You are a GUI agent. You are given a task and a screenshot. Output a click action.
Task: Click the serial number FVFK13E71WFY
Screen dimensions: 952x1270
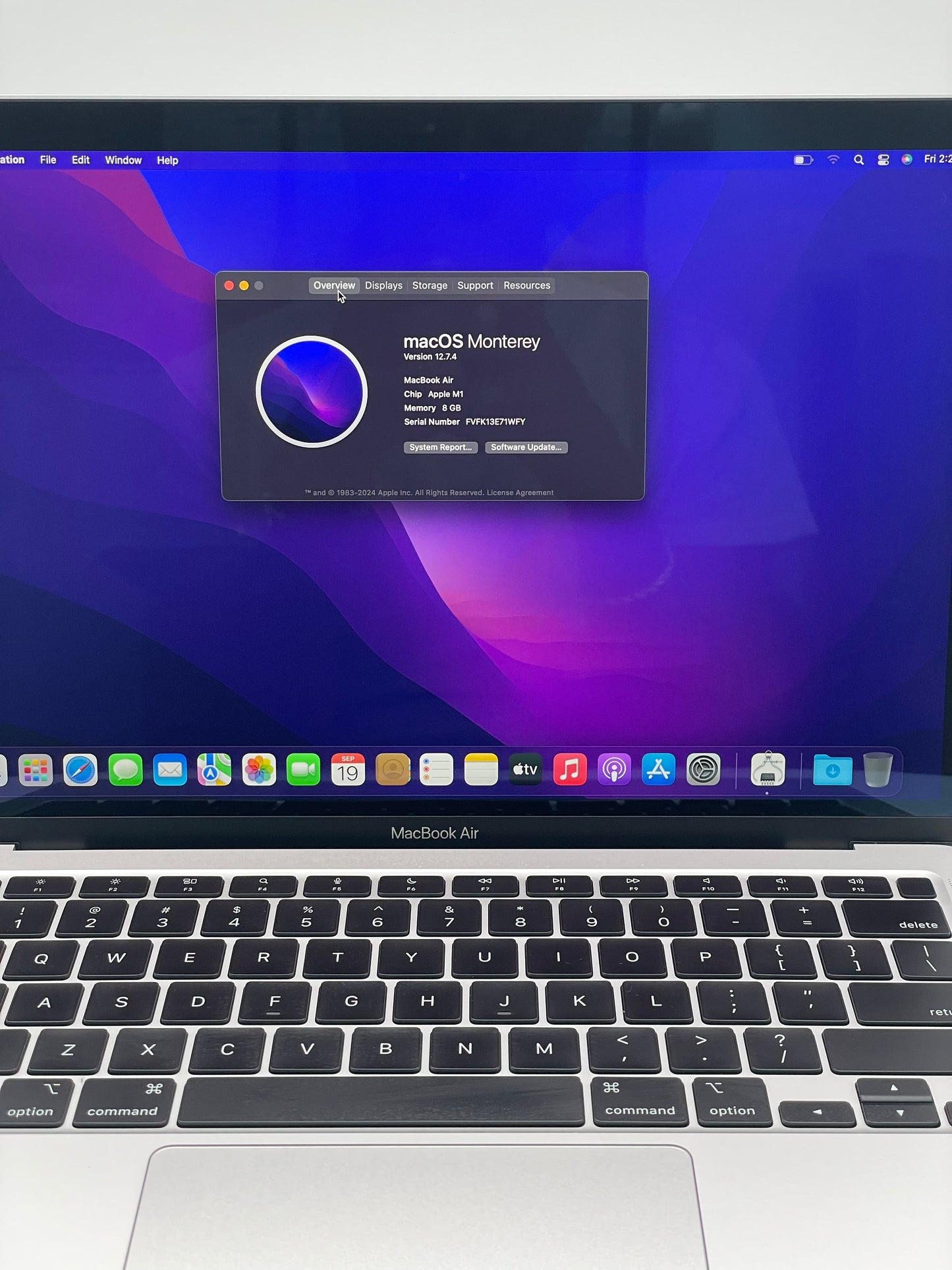[495, 422]
